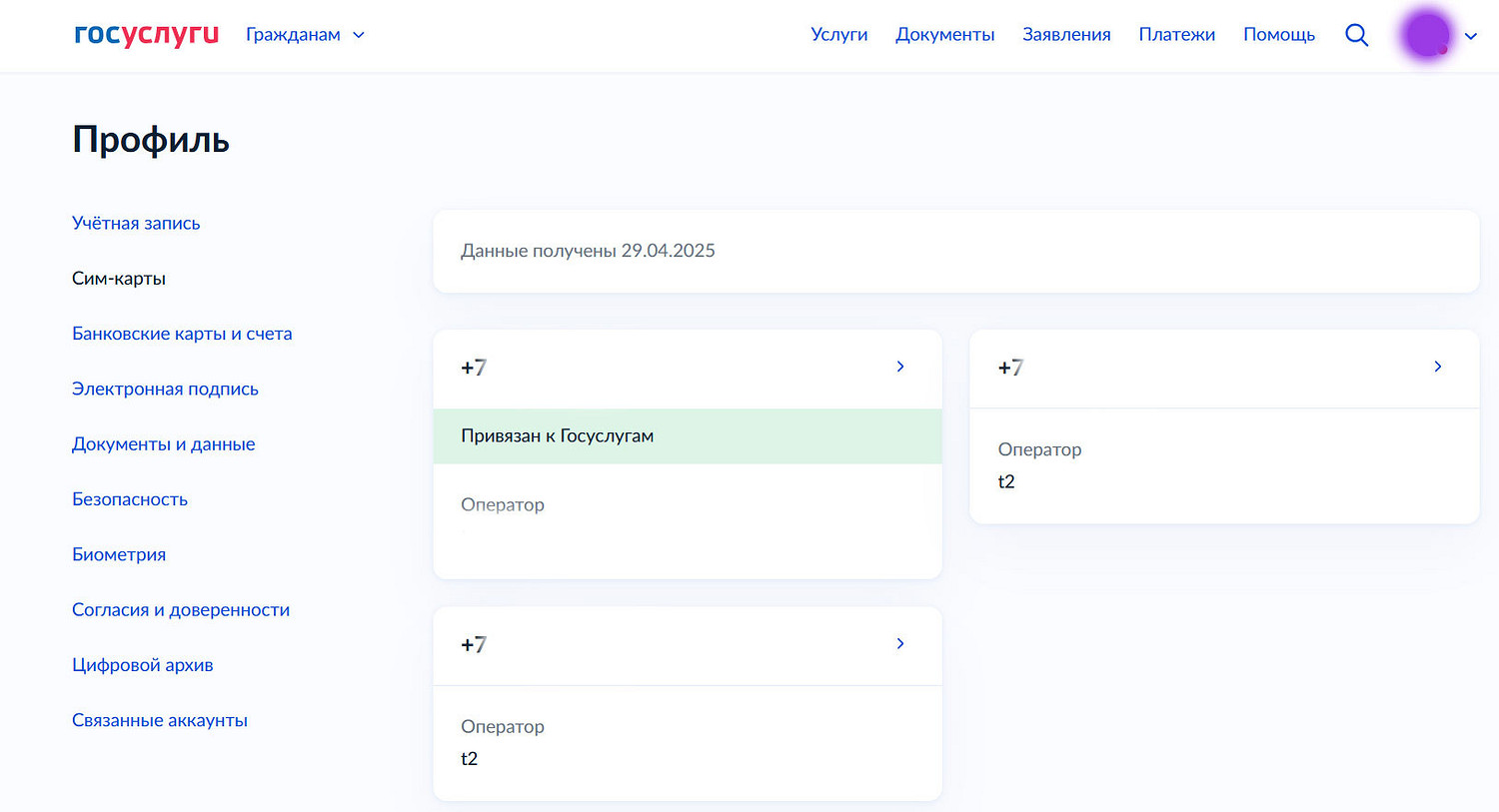Open SIM card linked to Госуслуги chevron

(899, 367)
